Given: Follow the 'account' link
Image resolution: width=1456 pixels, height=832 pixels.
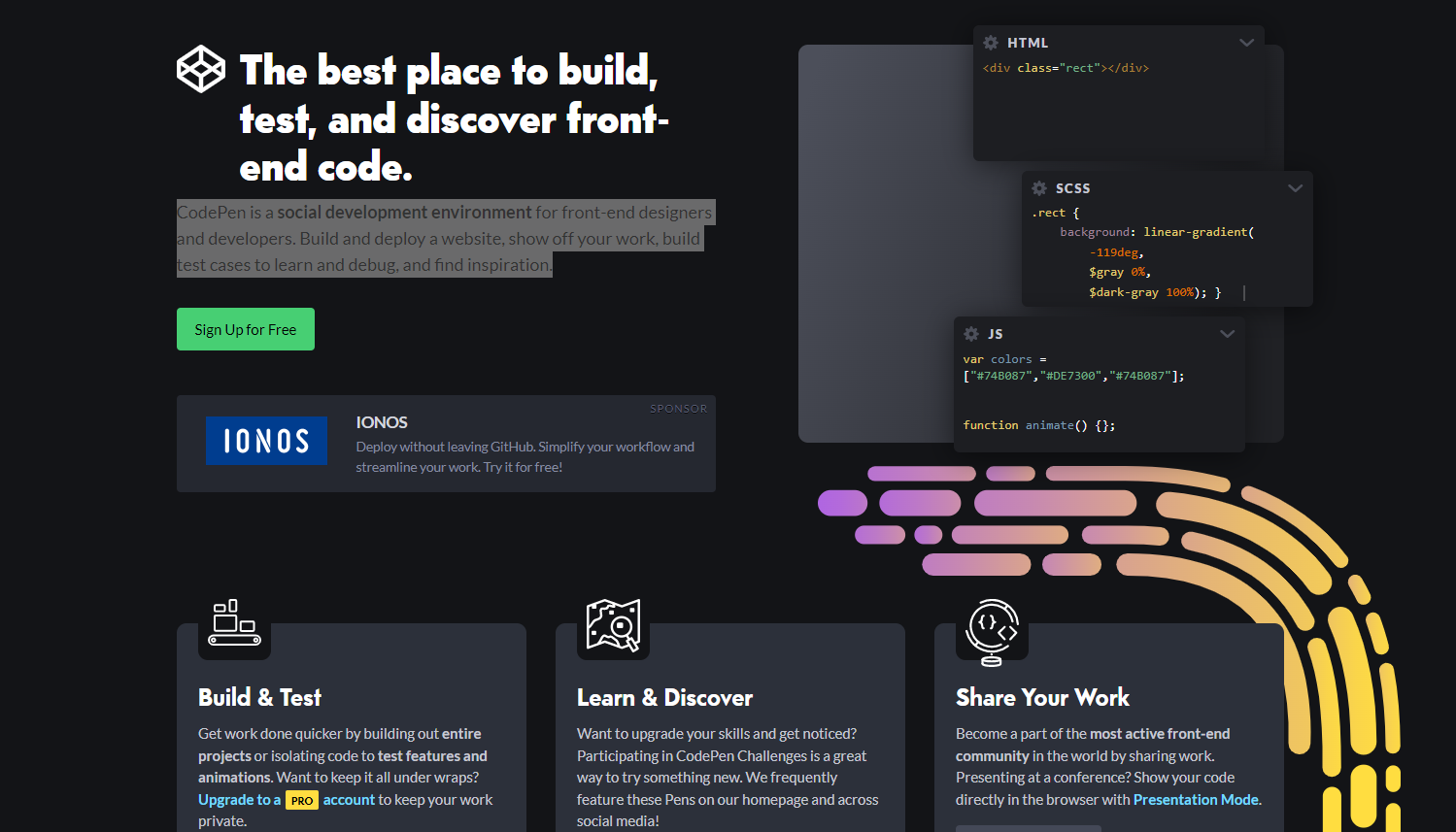Looking at the screenshot, I should (349, 800).
